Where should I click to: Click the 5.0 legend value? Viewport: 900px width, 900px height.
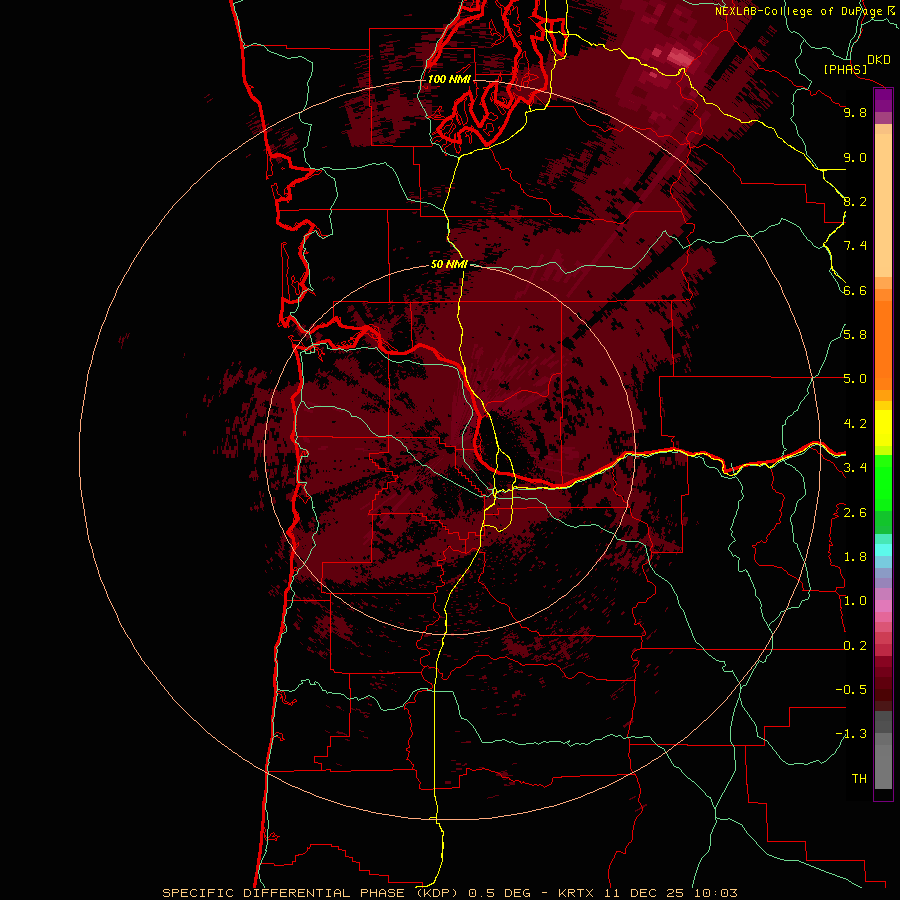(855, 379)
